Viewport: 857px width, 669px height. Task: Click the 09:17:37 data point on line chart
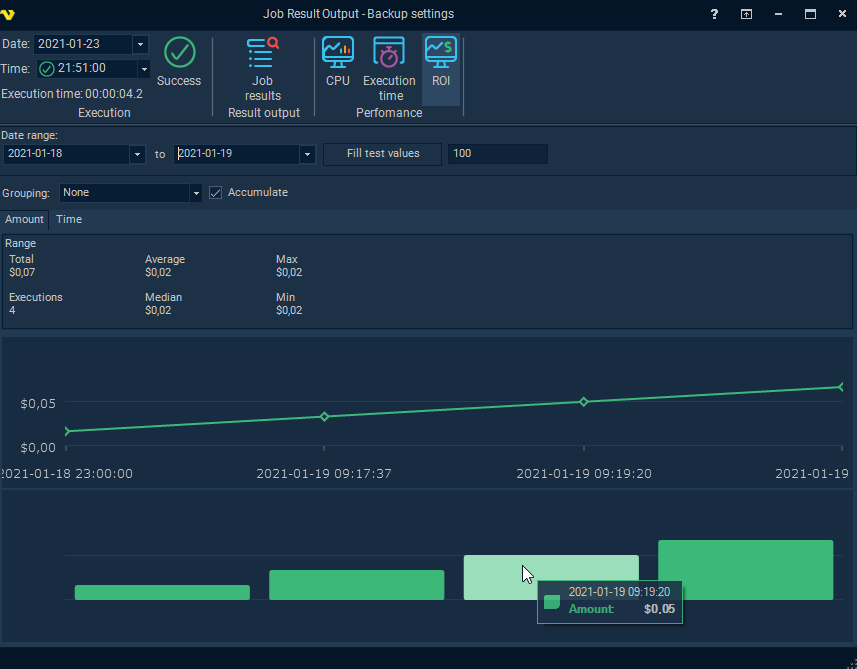324,416
